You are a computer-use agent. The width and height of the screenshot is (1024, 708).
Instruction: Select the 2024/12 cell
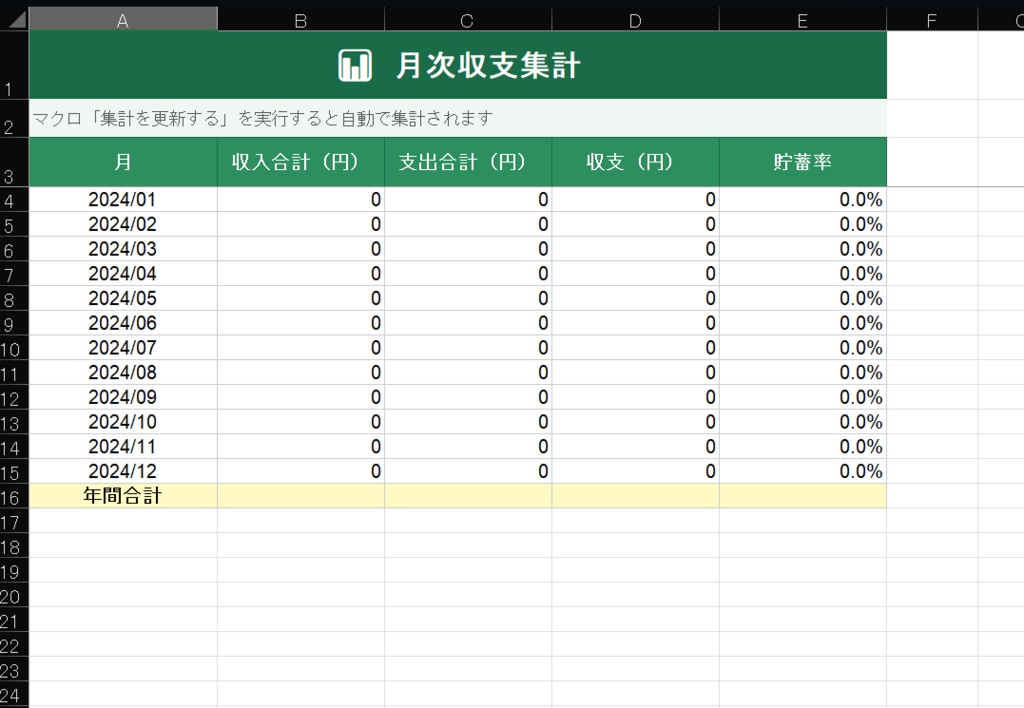(123, 471)
